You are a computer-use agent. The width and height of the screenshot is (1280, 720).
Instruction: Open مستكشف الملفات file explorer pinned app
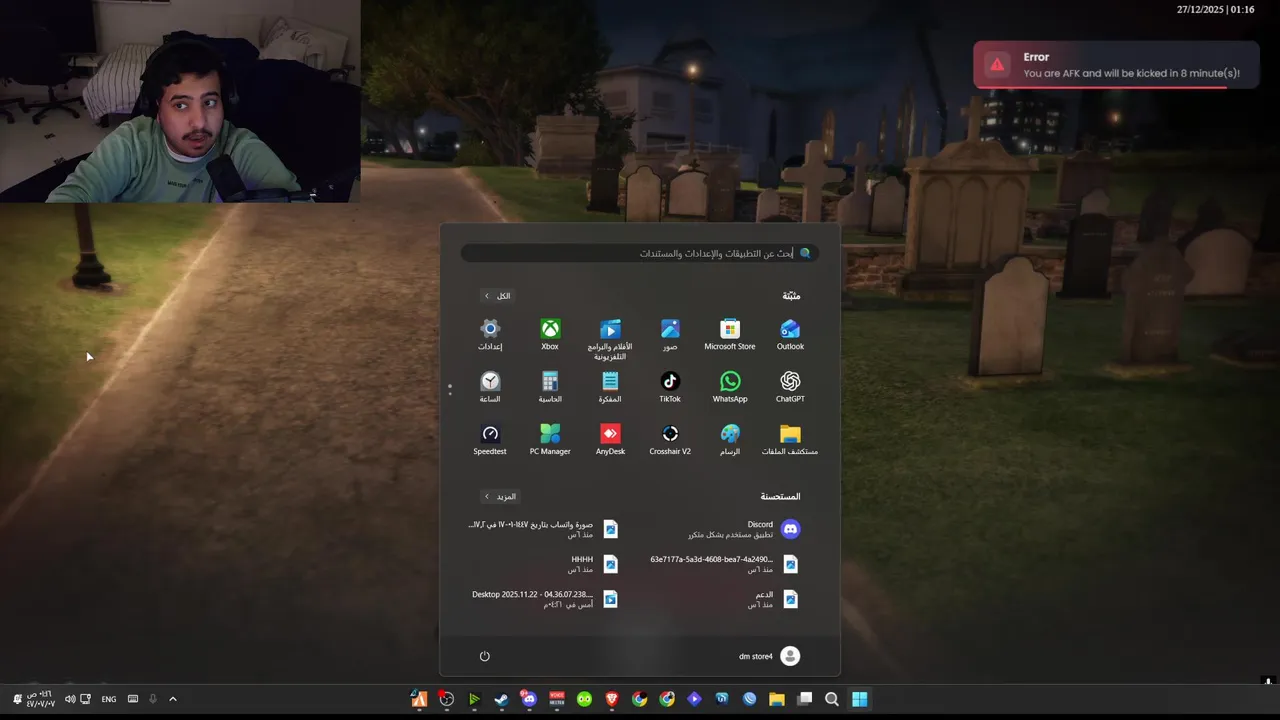pos(790,440)
